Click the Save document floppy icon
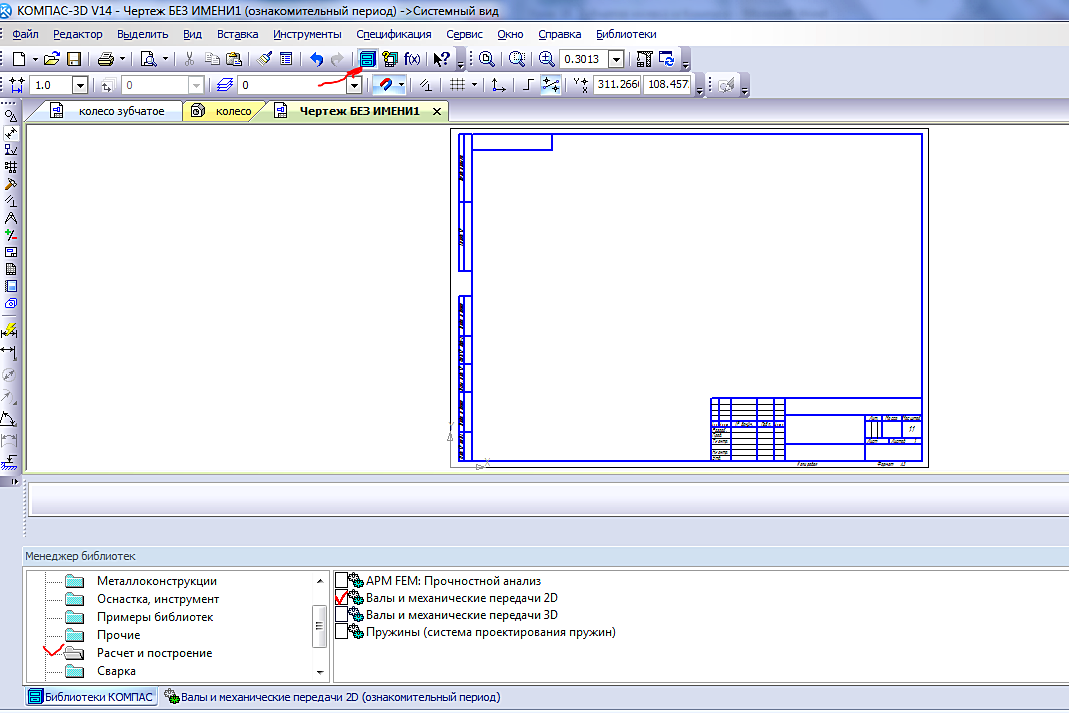This screenshot has width=1069, height=713. [x=73, y=59]
